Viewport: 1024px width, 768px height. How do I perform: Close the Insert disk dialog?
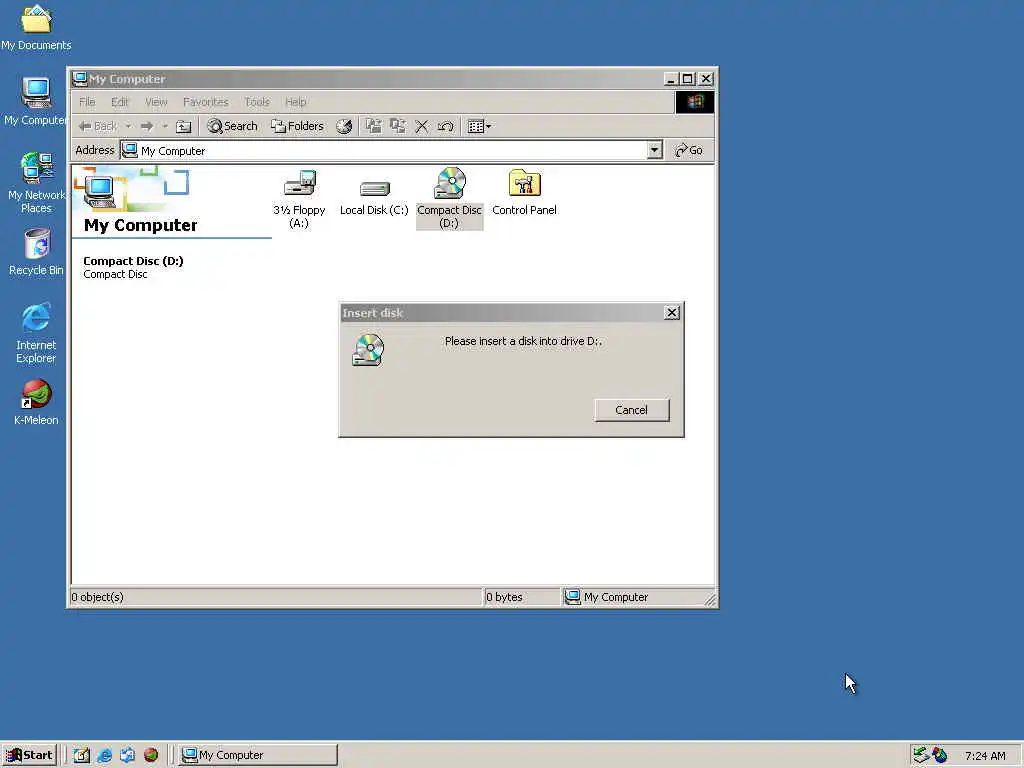671,313
